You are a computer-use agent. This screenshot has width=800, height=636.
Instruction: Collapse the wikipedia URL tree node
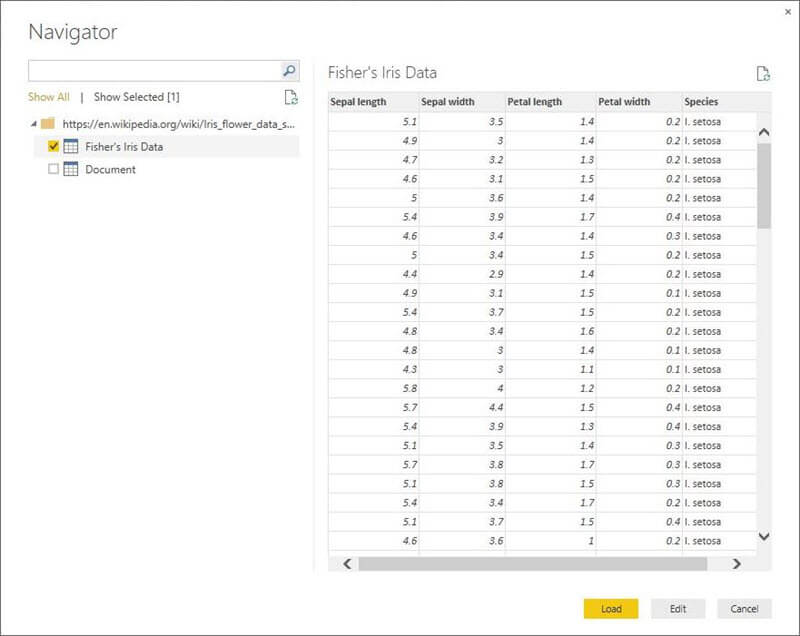(34, 124)
